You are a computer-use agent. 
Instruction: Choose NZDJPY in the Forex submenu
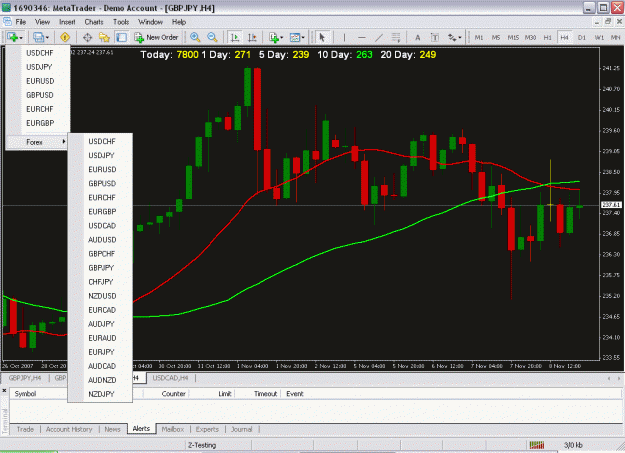(101, 394)
